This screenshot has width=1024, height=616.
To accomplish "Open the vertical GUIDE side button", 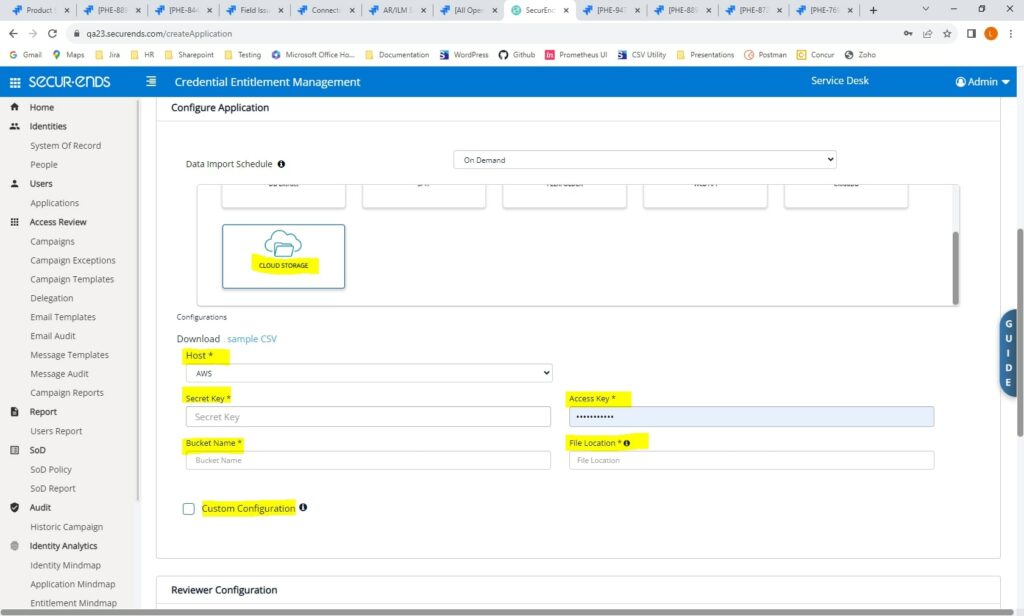I will click(1009, 353).
